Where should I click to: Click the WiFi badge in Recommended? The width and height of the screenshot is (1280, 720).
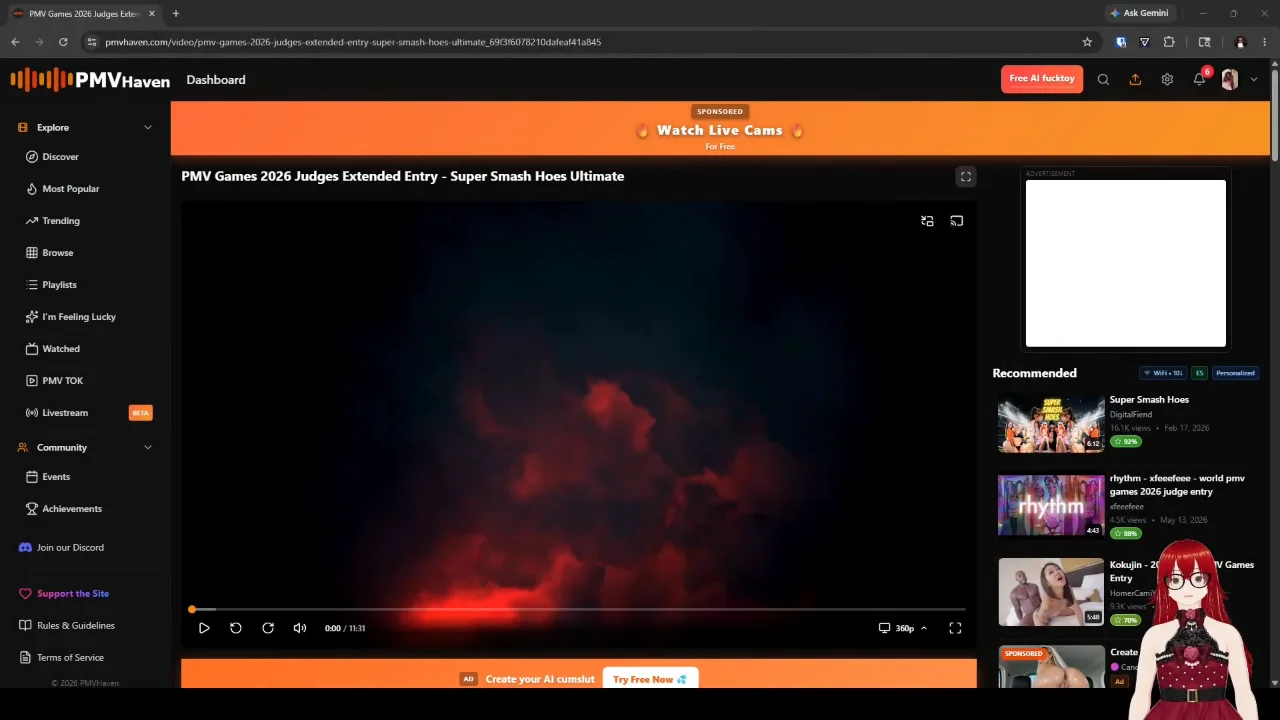1163,373
